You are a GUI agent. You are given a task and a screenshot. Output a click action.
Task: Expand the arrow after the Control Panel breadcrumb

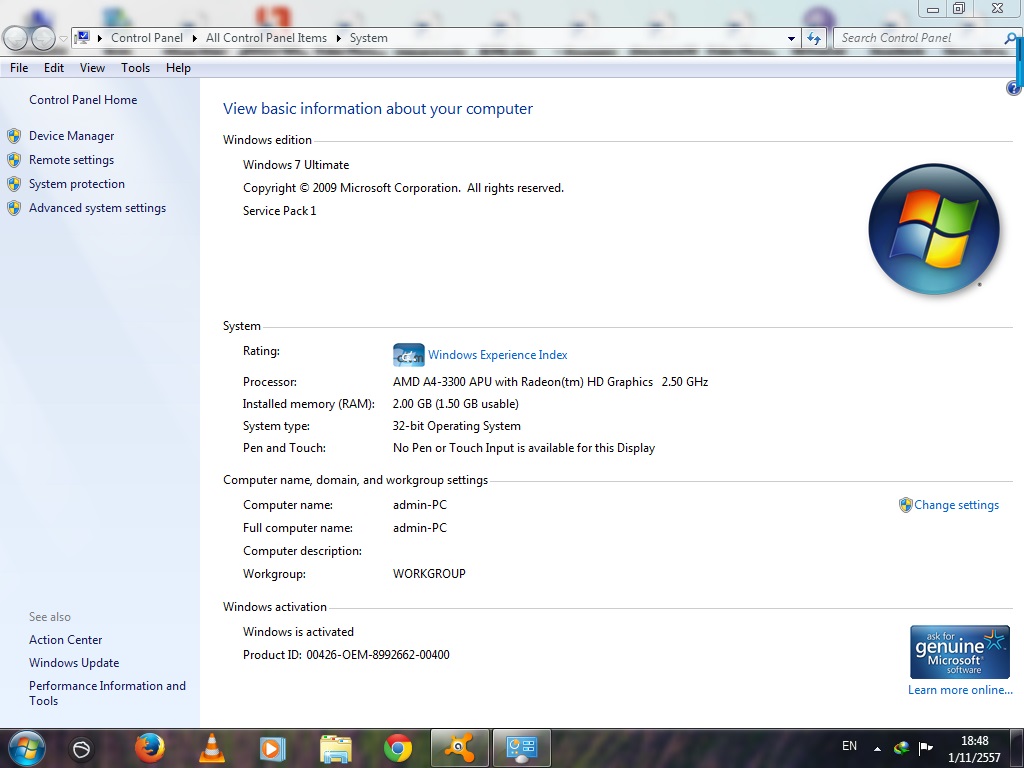pyautogui.click(x=195, y=39)
